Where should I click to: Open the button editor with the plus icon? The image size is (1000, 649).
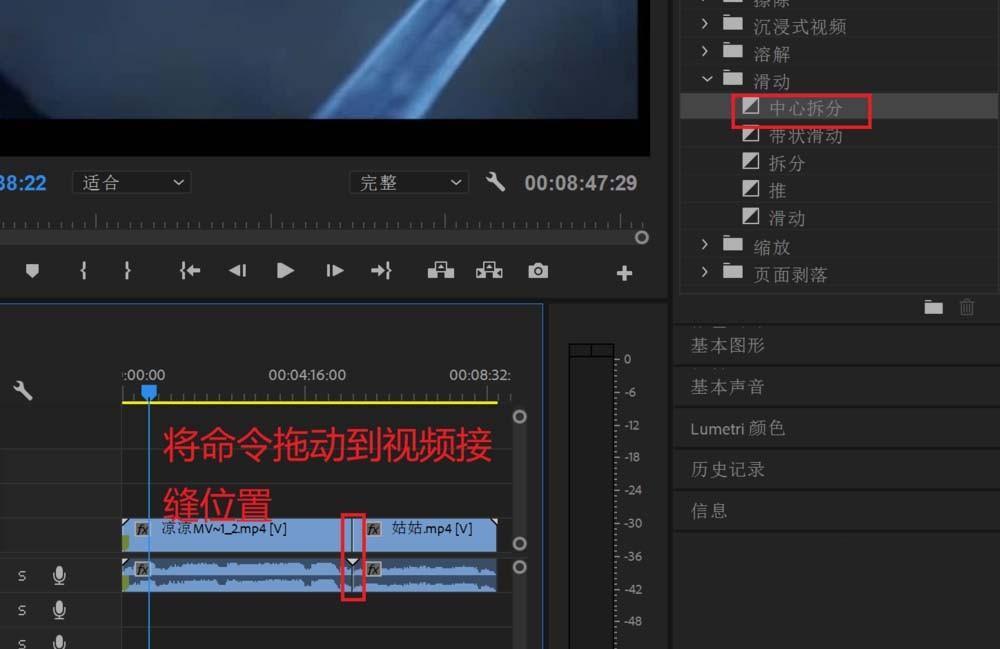(x=624, y=270)
